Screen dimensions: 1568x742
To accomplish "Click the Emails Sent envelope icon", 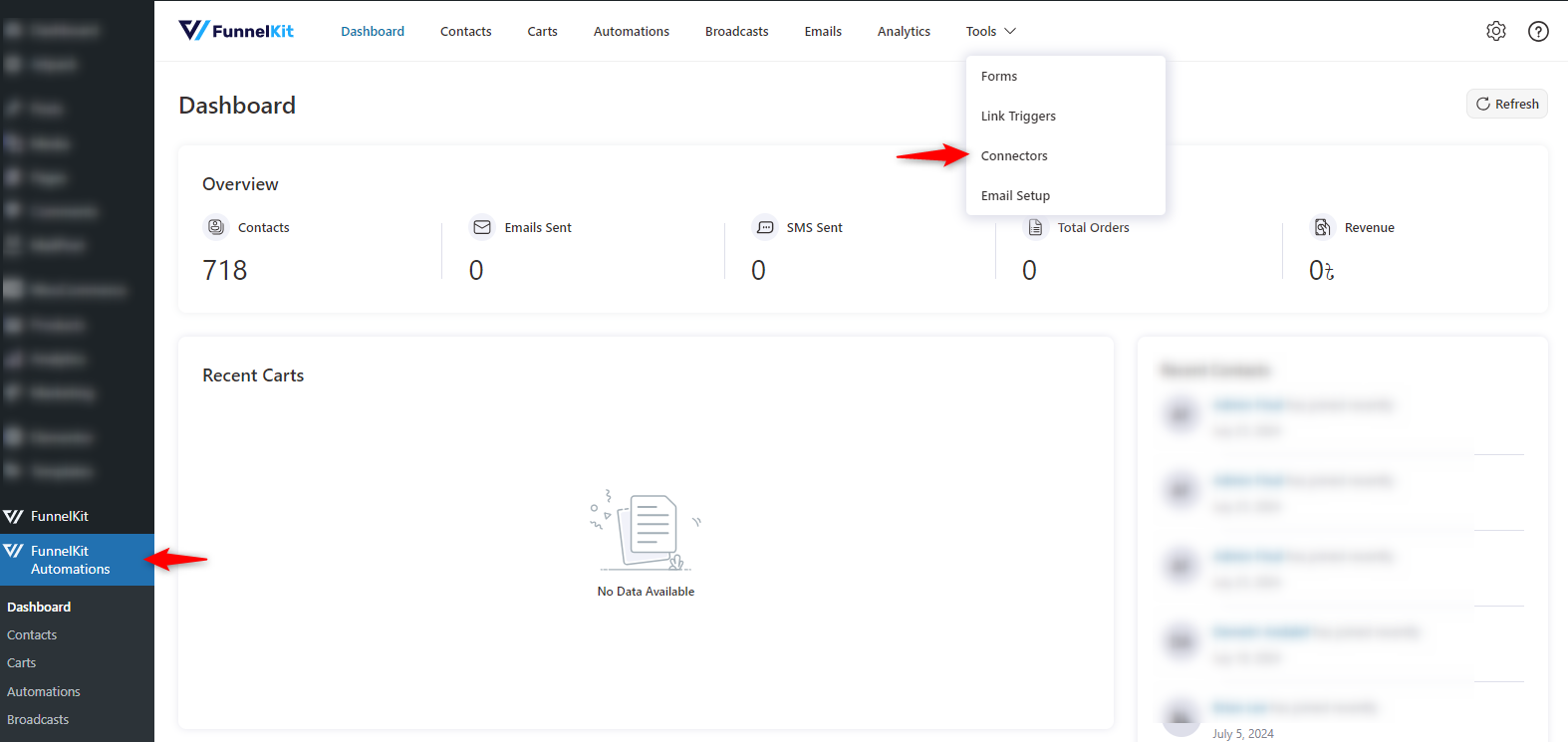I will coord(482,227).
